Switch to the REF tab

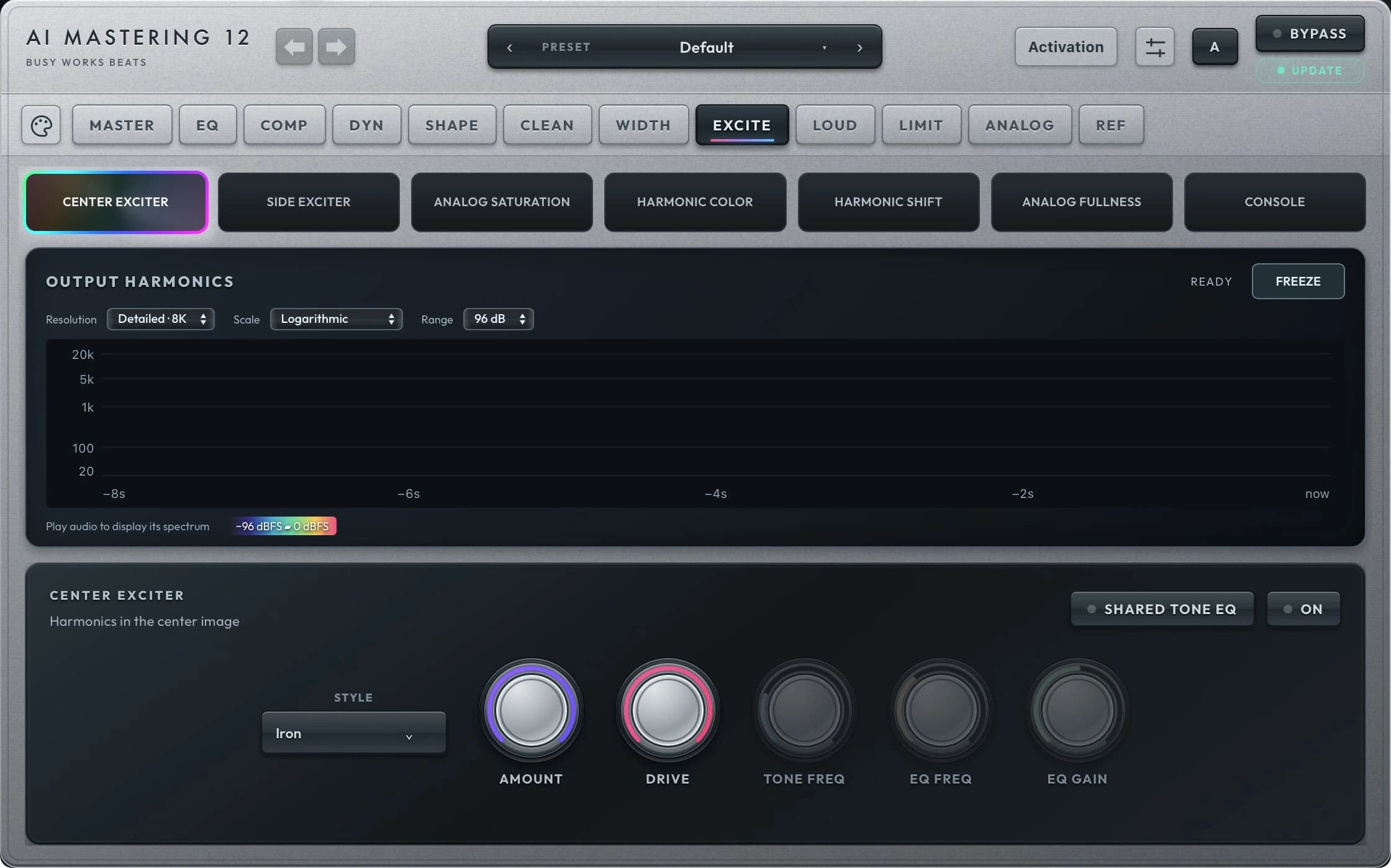click(1111, 125)
